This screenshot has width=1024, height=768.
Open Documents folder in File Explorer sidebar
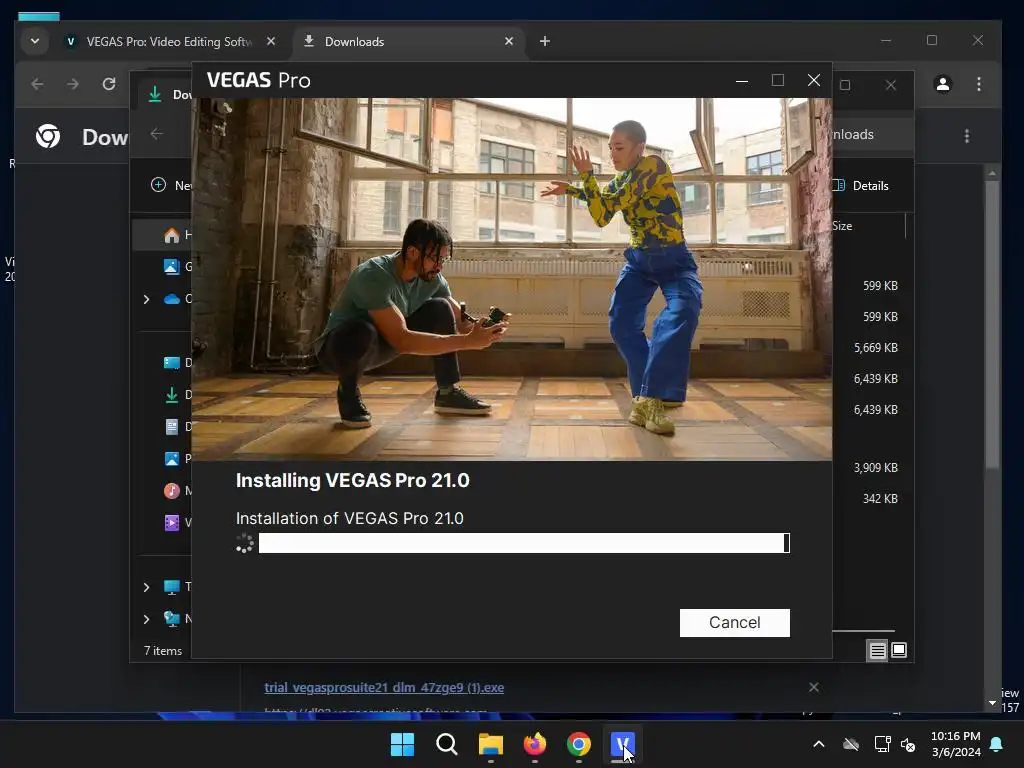click(x=172, y=426)
